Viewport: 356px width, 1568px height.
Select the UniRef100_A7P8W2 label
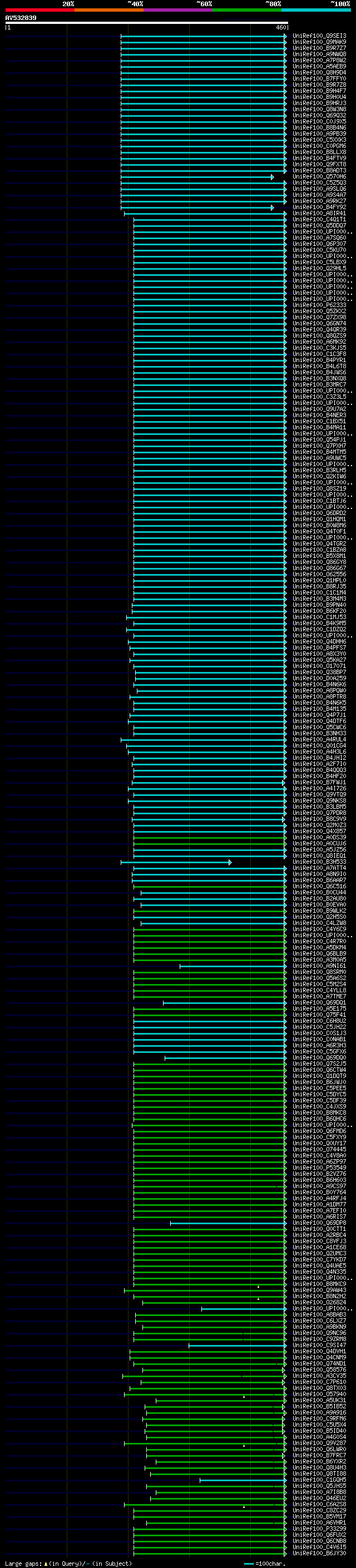click(x=319, y=61)
